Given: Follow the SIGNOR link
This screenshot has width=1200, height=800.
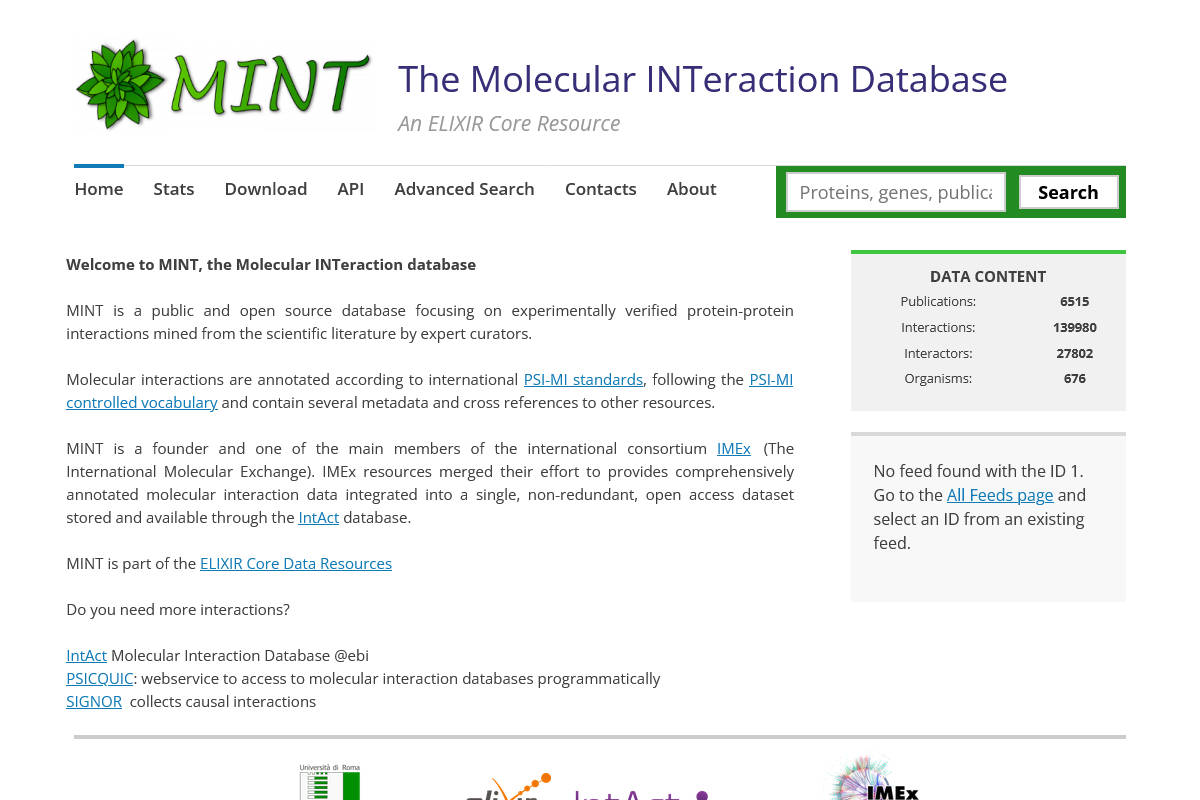Looking at the screenshot, I should click(93, 701).
